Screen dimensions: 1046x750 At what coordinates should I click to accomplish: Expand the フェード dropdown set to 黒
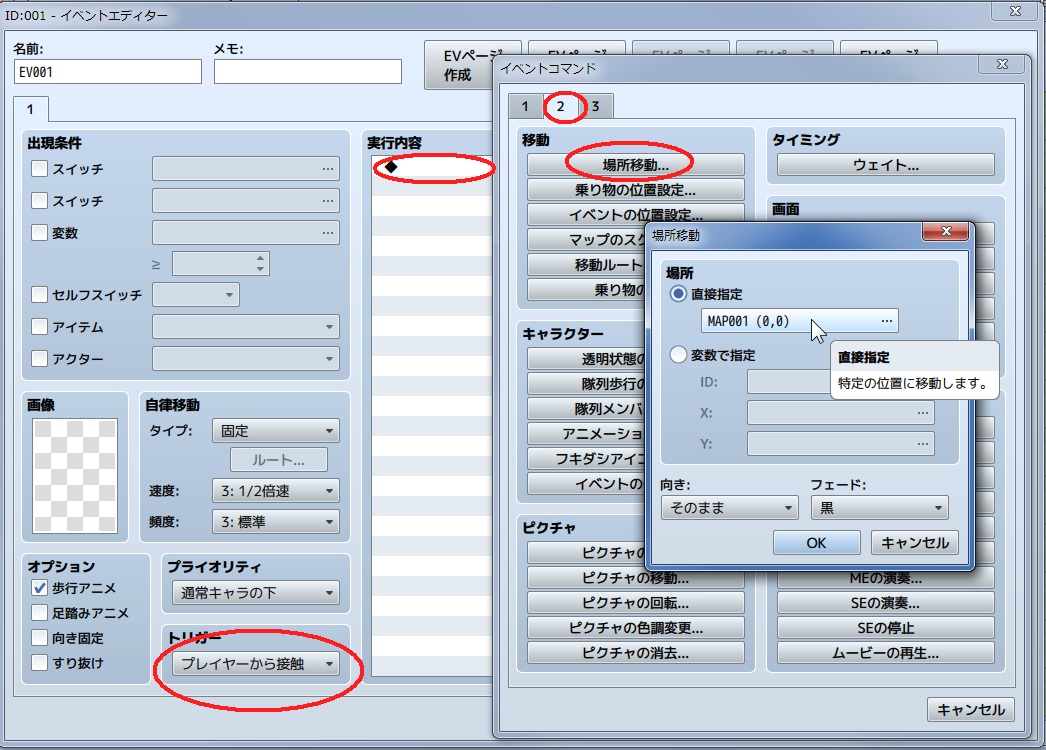(879, 508)
